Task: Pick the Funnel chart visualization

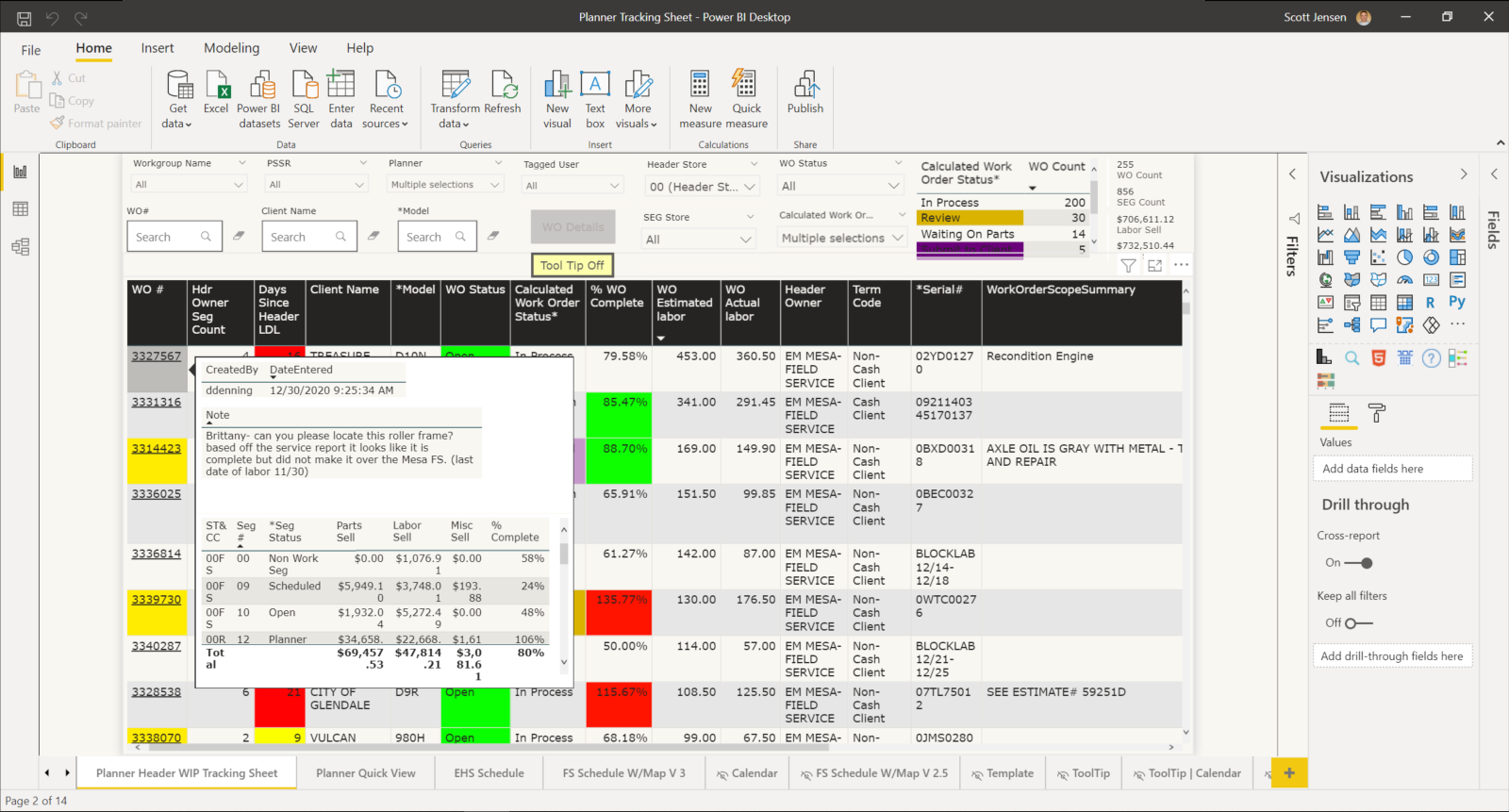Action: (x=1351, y=257)
